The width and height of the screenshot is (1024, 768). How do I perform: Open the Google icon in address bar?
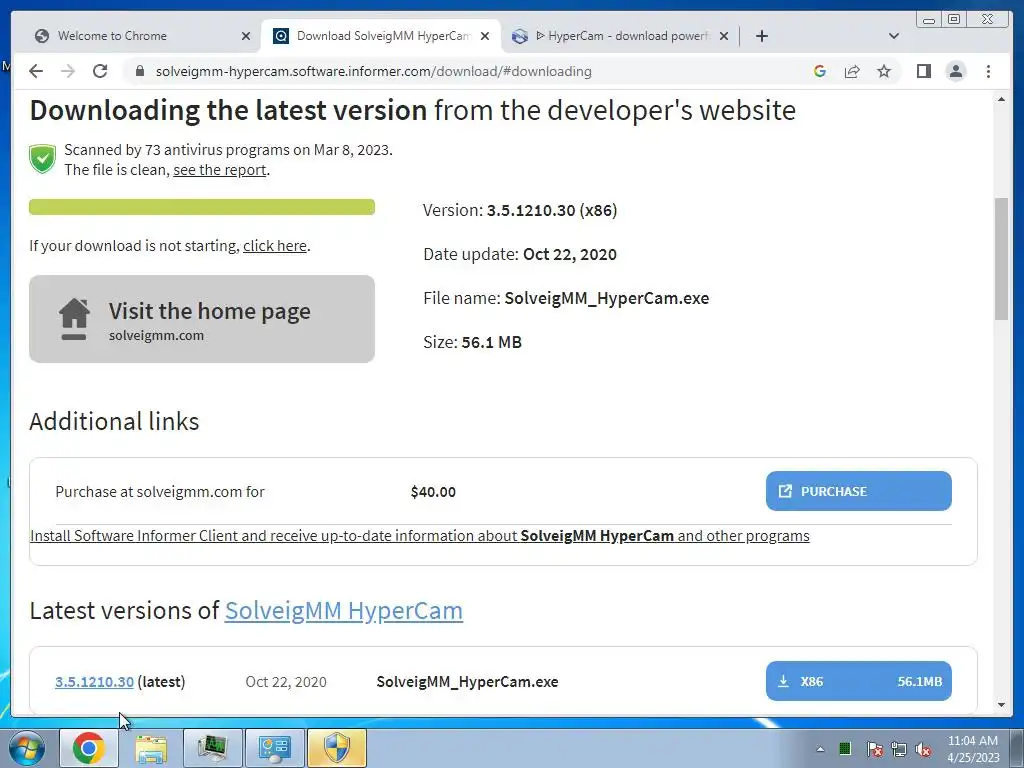tap(820, 71)
